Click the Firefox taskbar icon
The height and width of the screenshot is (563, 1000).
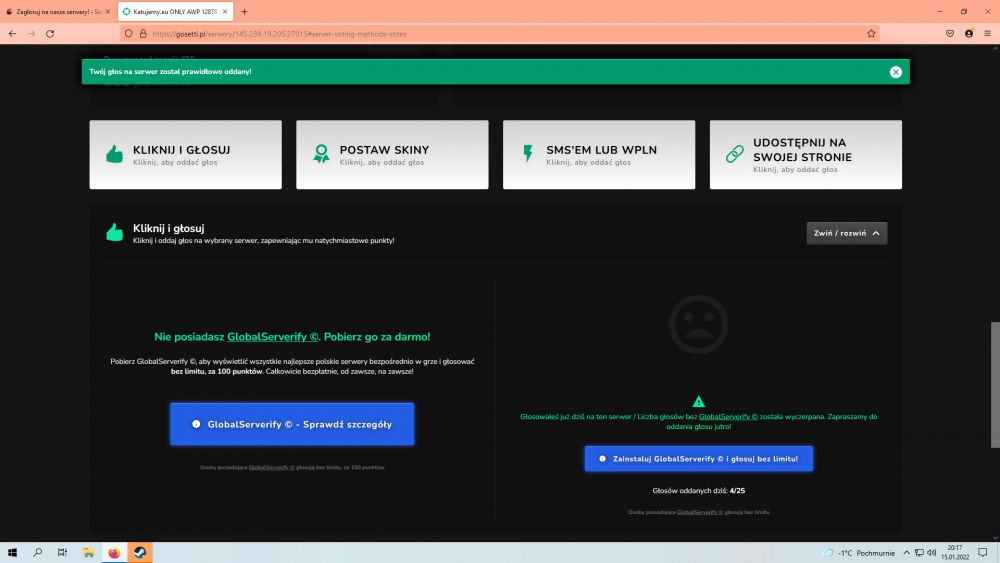[114, 553]
